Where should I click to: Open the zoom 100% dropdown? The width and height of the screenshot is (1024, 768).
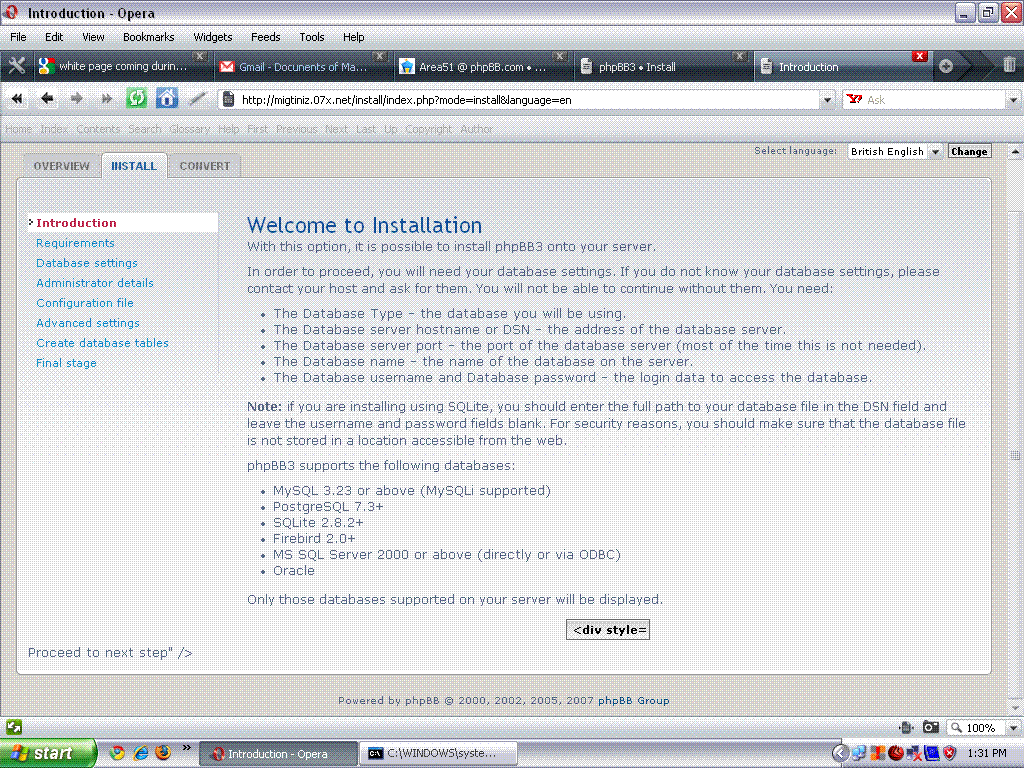[1014, 728]
